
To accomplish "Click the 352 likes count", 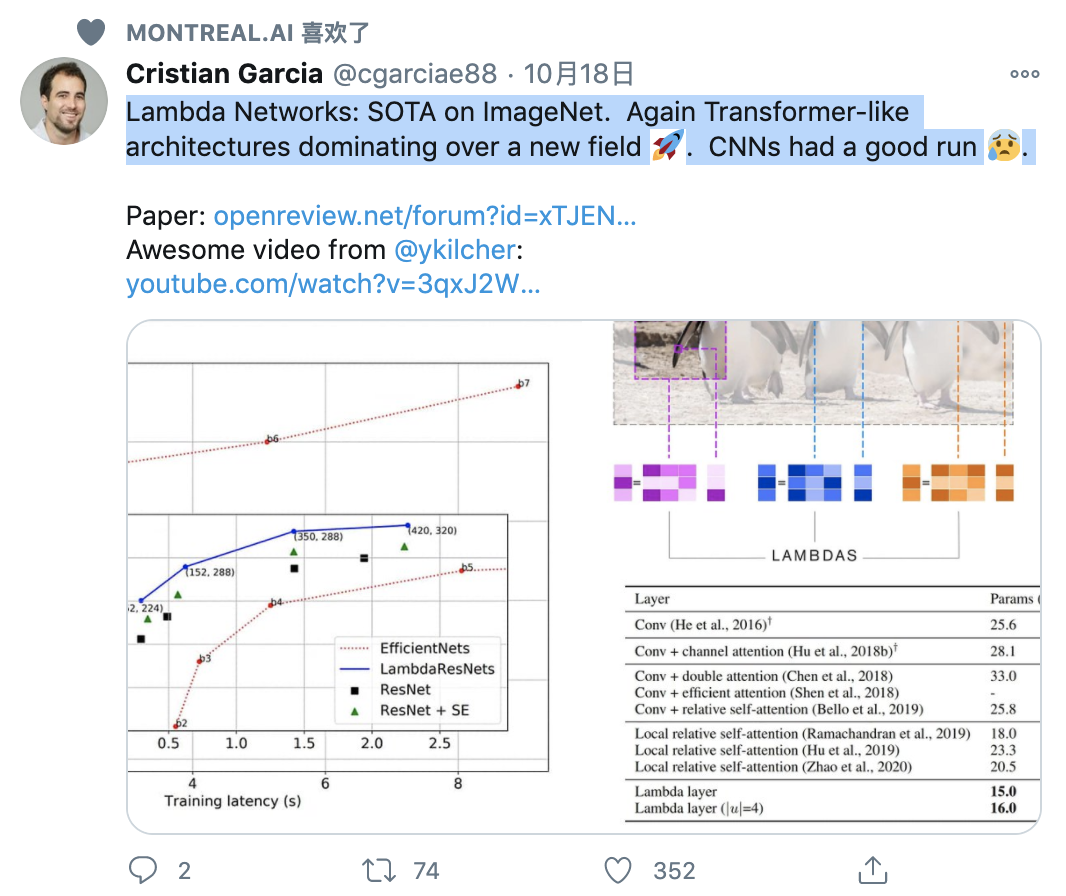I will 674,871.
